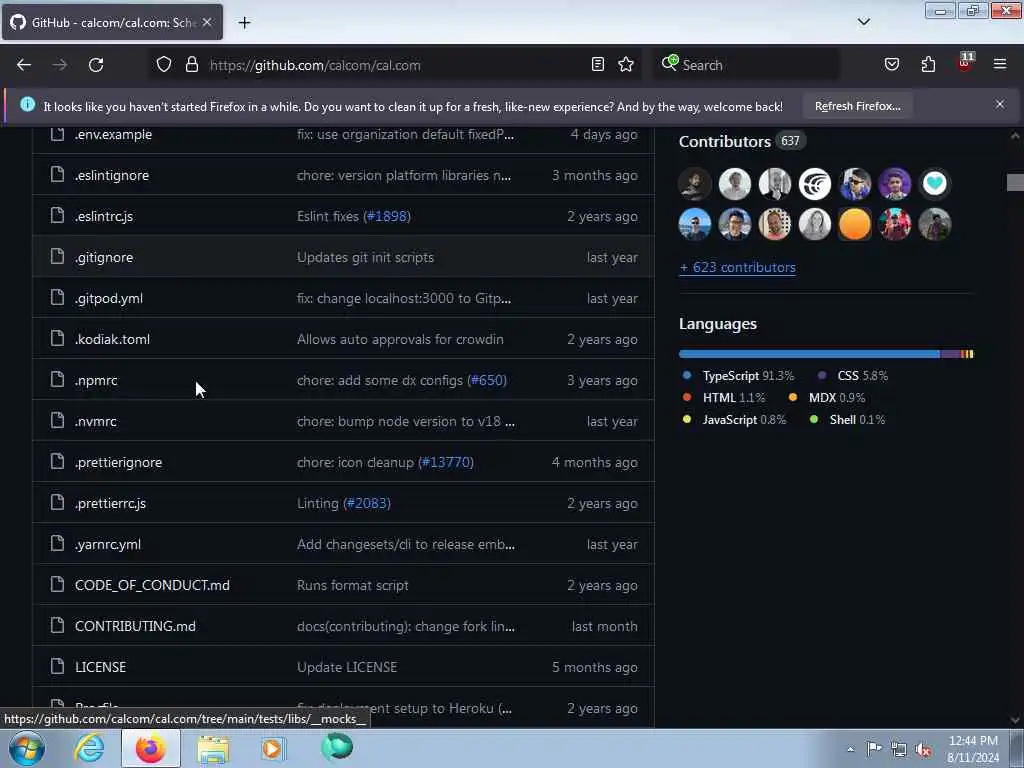The image size is (1024, 768).
Task: Toggle reader view icon in address bar
Action: point(598,64)
